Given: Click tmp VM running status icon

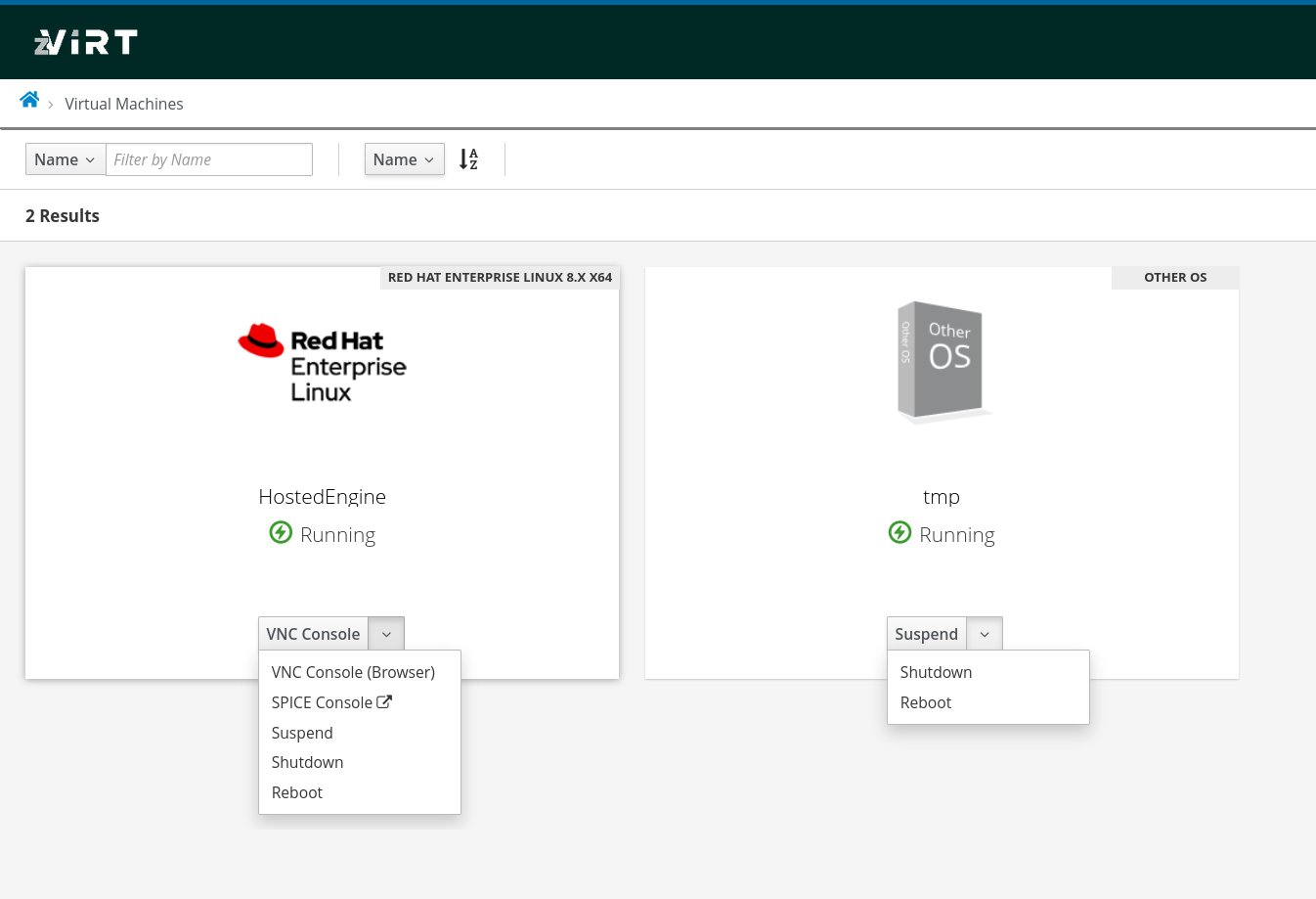Looking at the screenshot, I should tap(899, 533).
